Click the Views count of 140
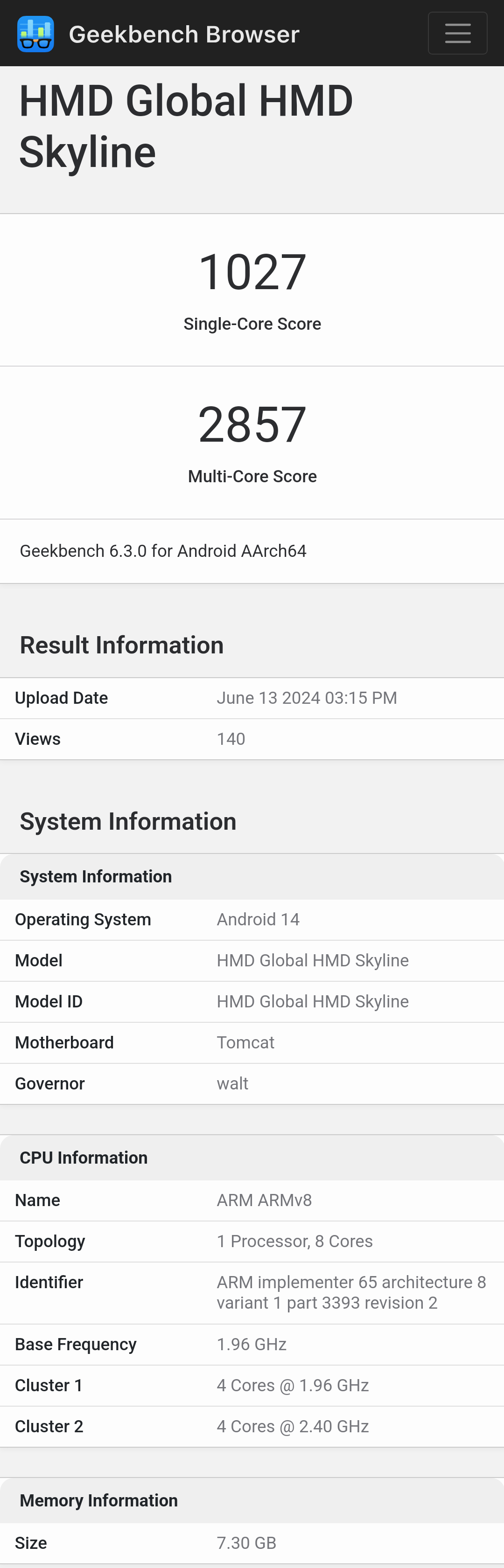The image size is (504, 1568). coord(231,739)
